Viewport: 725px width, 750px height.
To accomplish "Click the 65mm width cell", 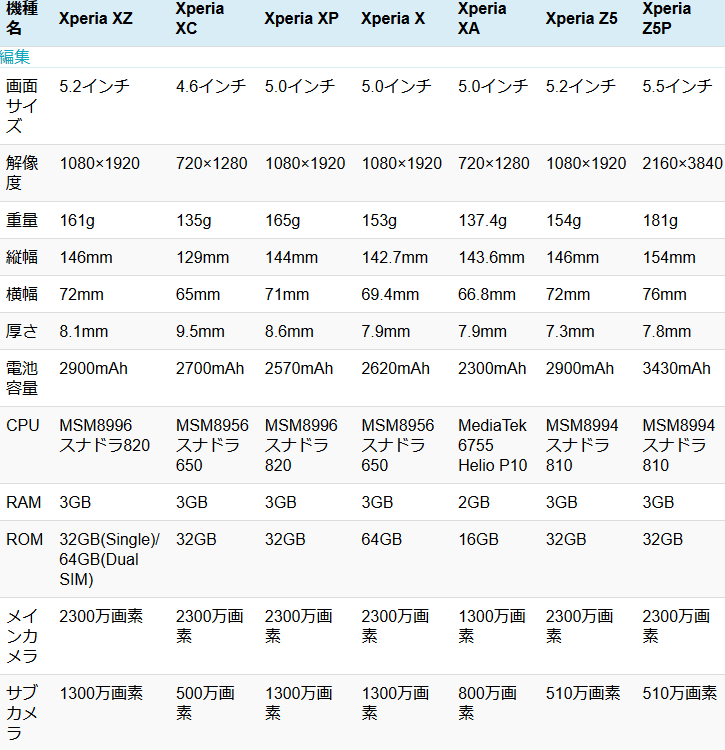I will (x=198, y=294).
